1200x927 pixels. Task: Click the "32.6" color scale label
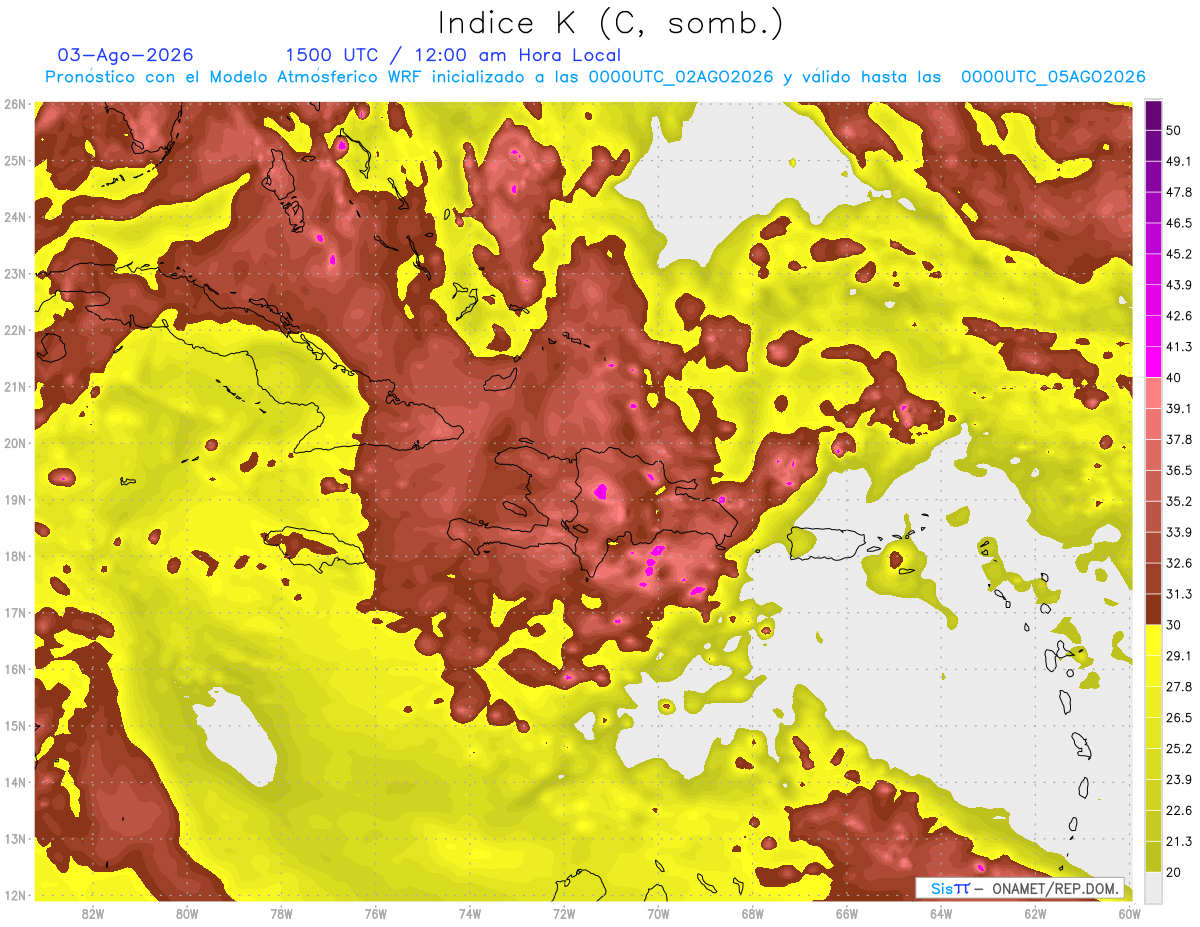1178,563
